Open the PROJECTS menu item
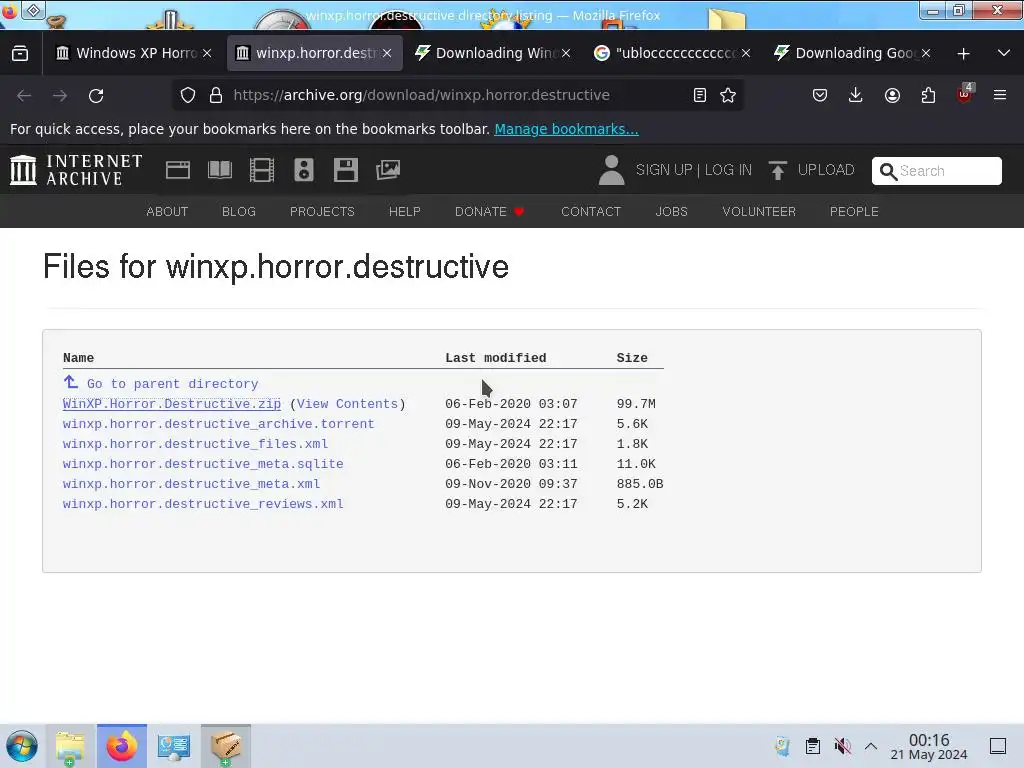 322,212
